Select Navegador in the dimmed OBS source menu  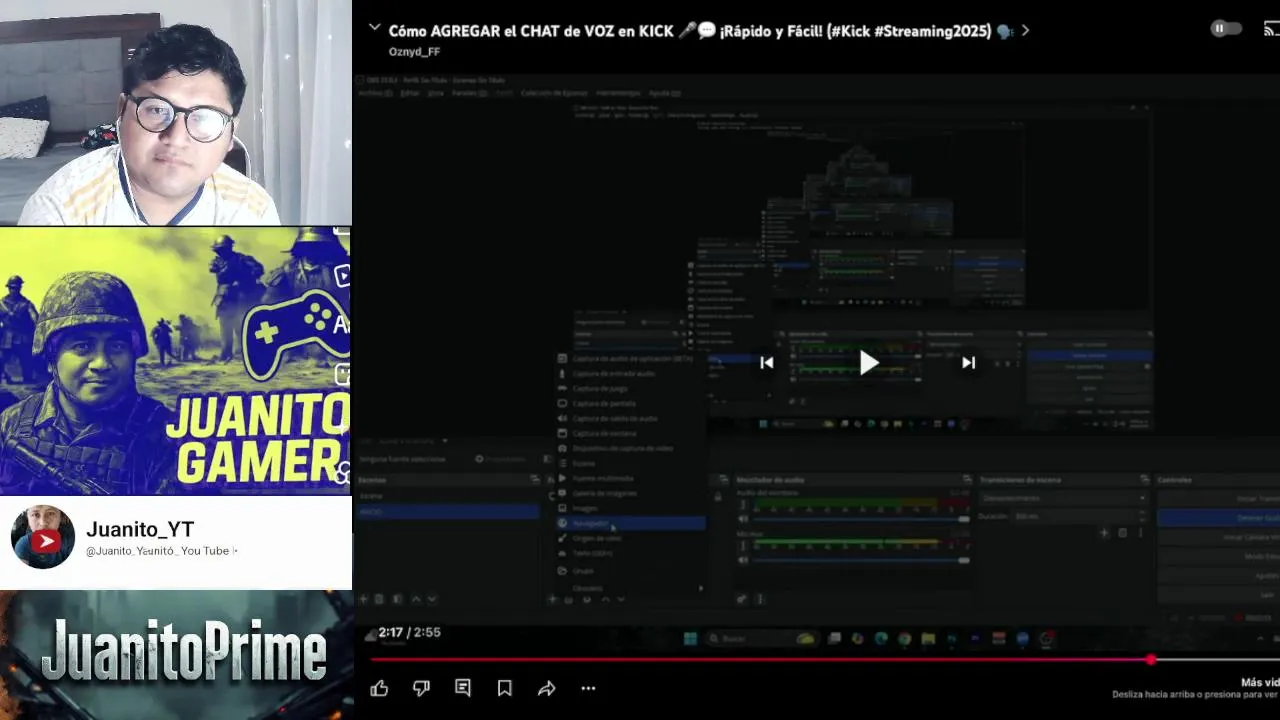click(x=630, y=523)
